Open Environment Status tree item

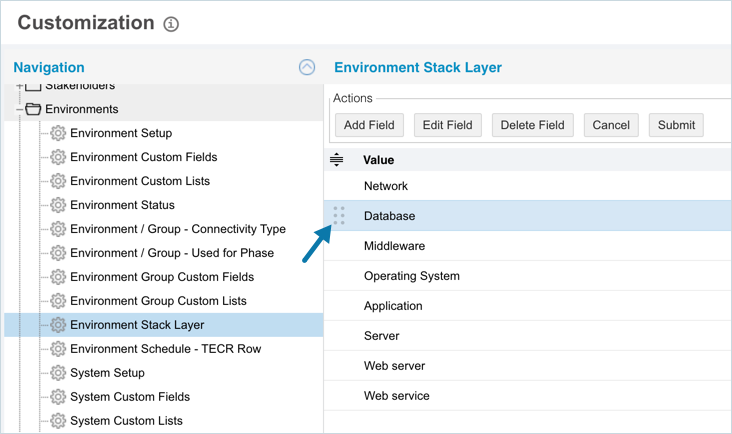point(122,205)
